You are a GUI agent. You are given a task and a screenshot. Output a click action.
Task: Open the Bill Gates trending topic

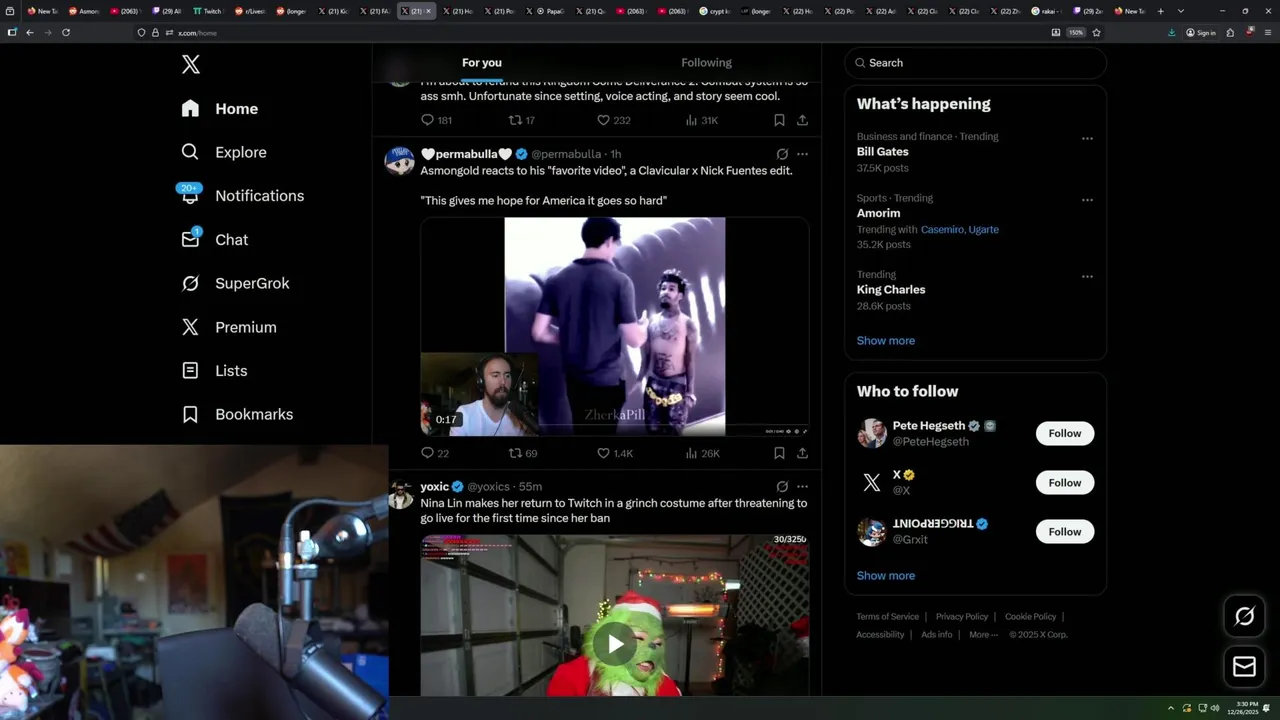pyautogui.click(x=883, y=152)
